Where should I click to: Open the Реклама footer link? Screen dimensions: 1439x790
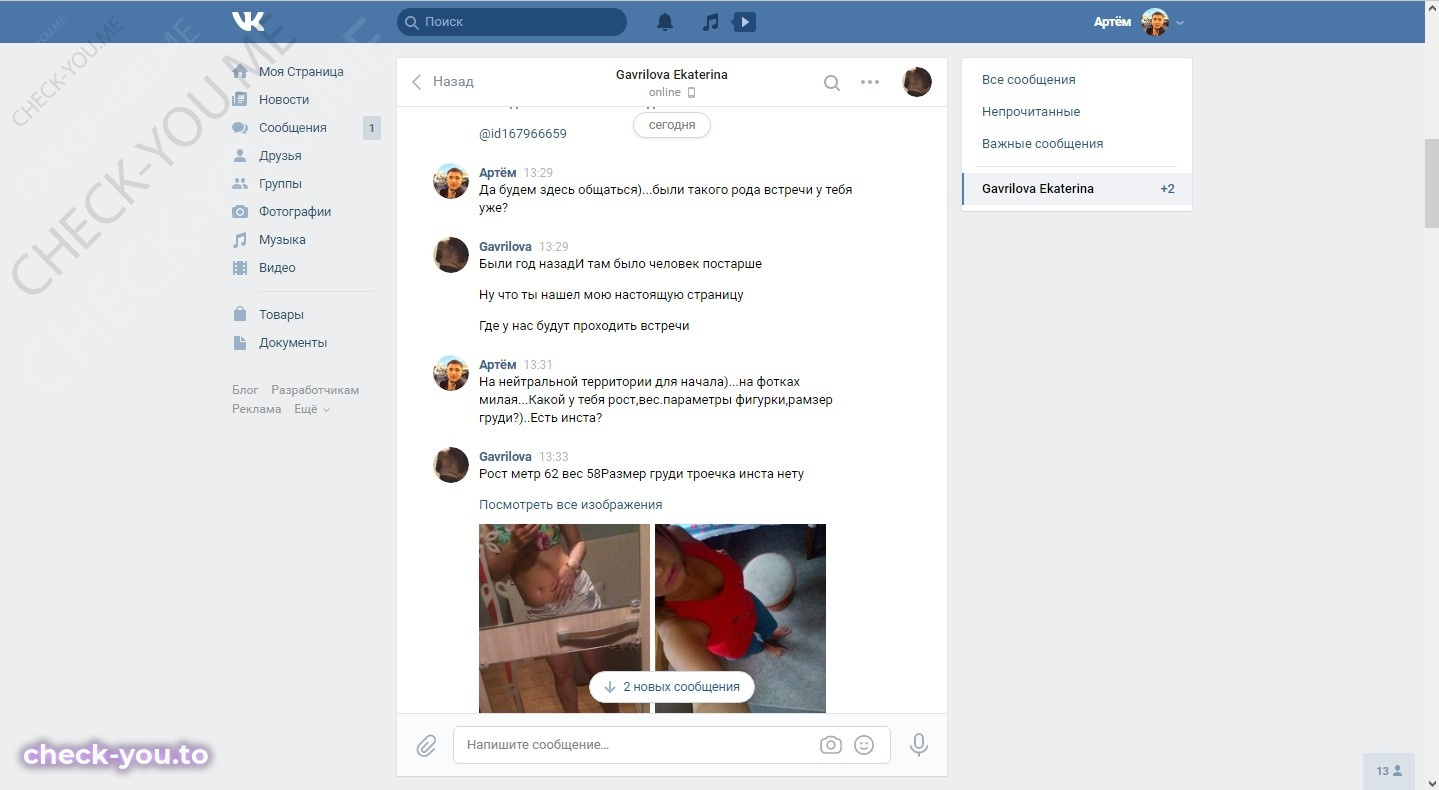coord(257,409)
